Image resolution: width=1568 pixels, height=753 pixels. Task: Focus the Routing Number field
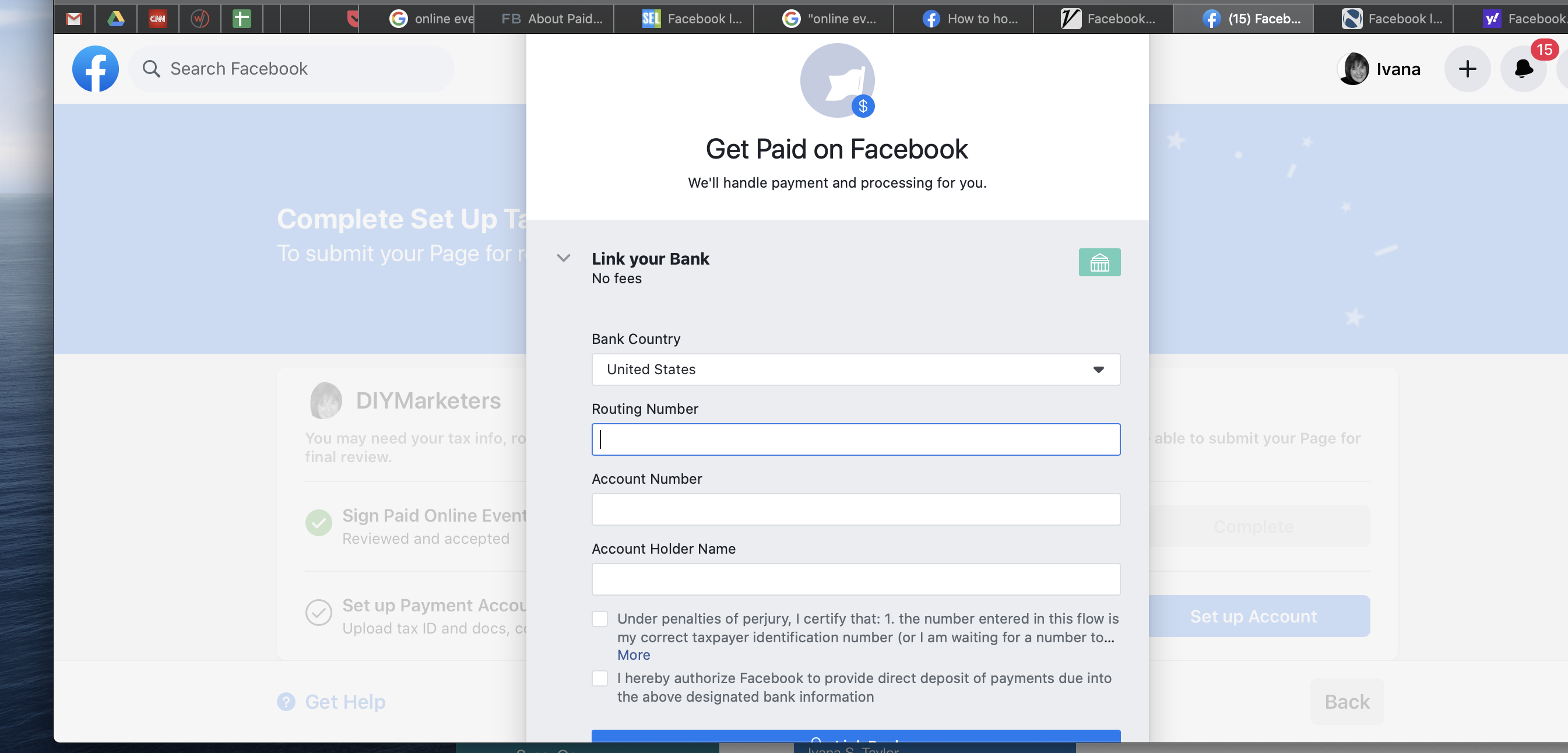855,439
